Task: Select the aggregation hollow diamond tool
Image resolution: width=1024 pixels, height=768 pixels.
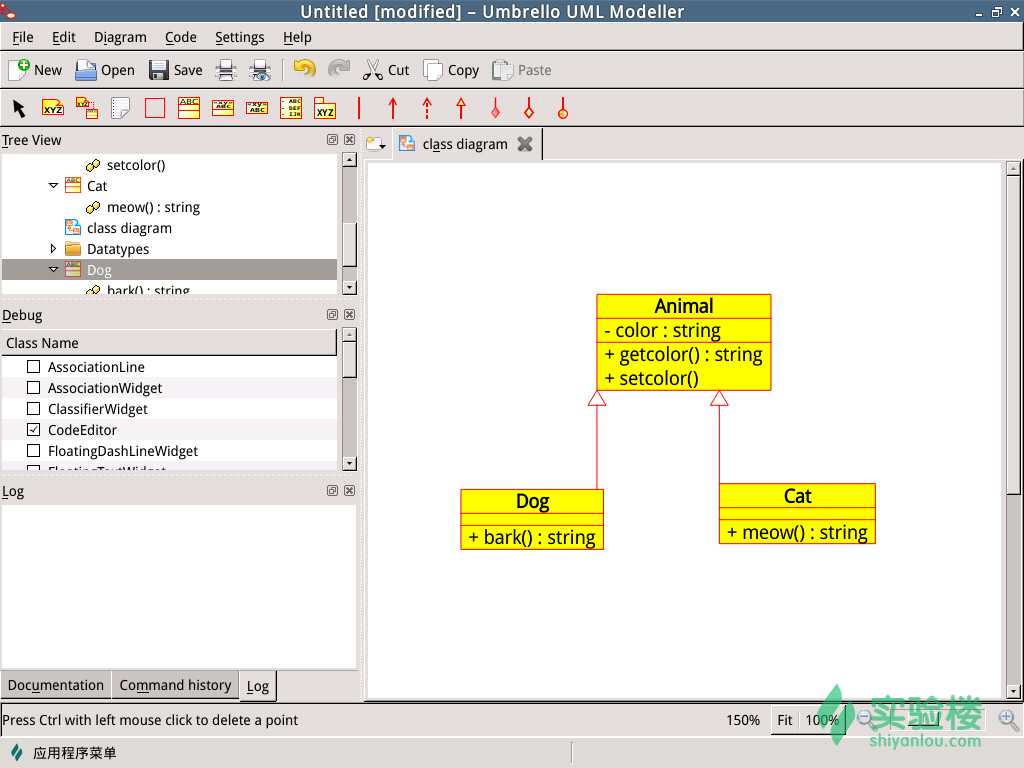Action: pyautogui.click(x=529, y=108)
